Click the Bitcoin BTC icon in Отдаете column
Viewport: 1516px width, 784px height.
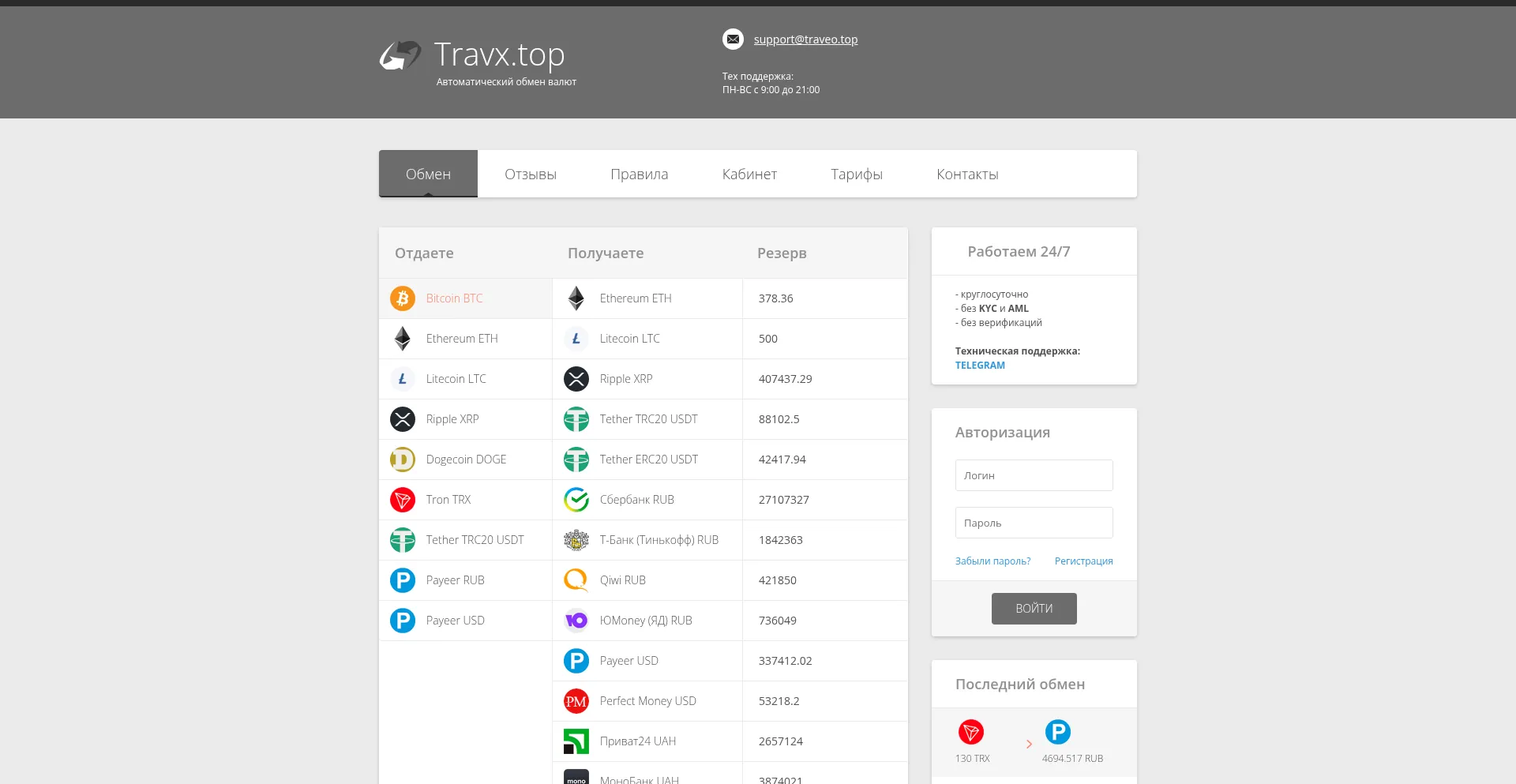403,298
